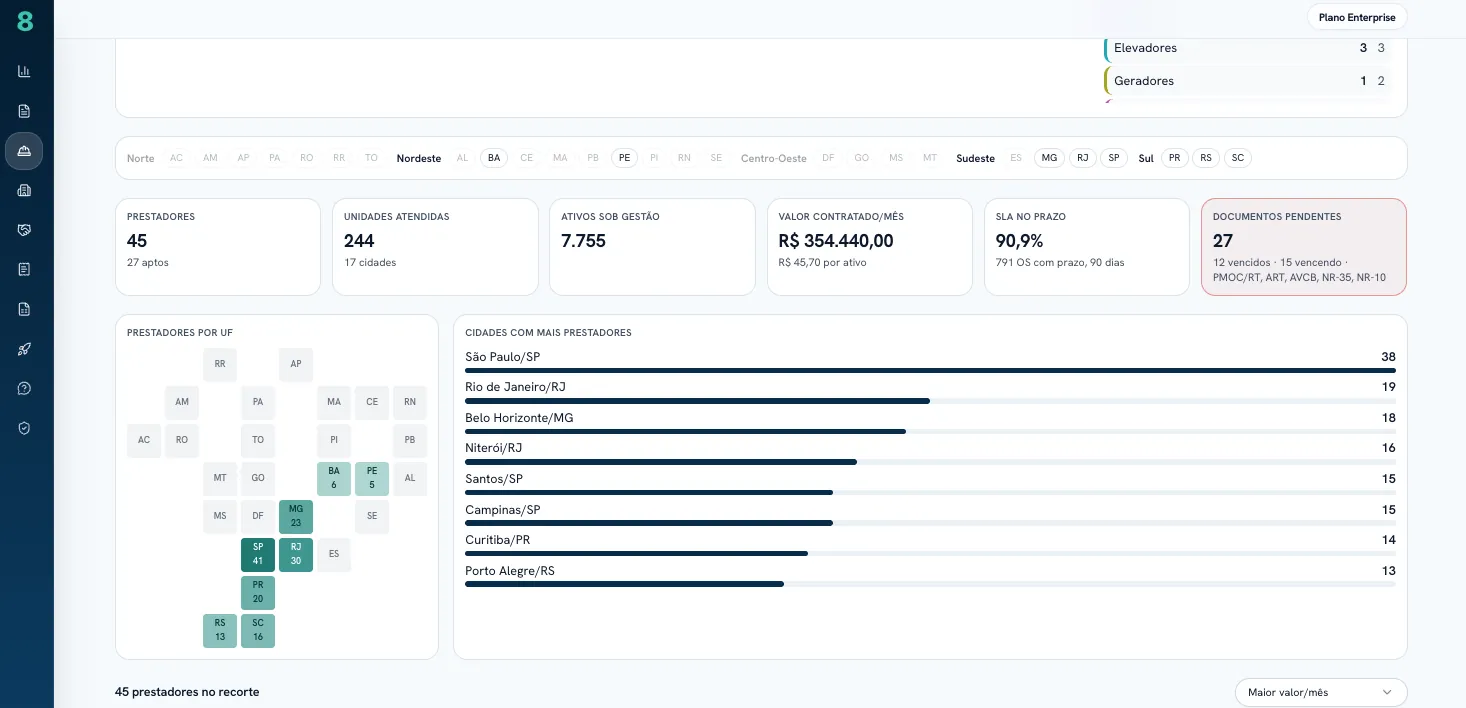Toggle the BA state filter chip
The width and height of the screenshot is (1466, 708).
[494, 158]
